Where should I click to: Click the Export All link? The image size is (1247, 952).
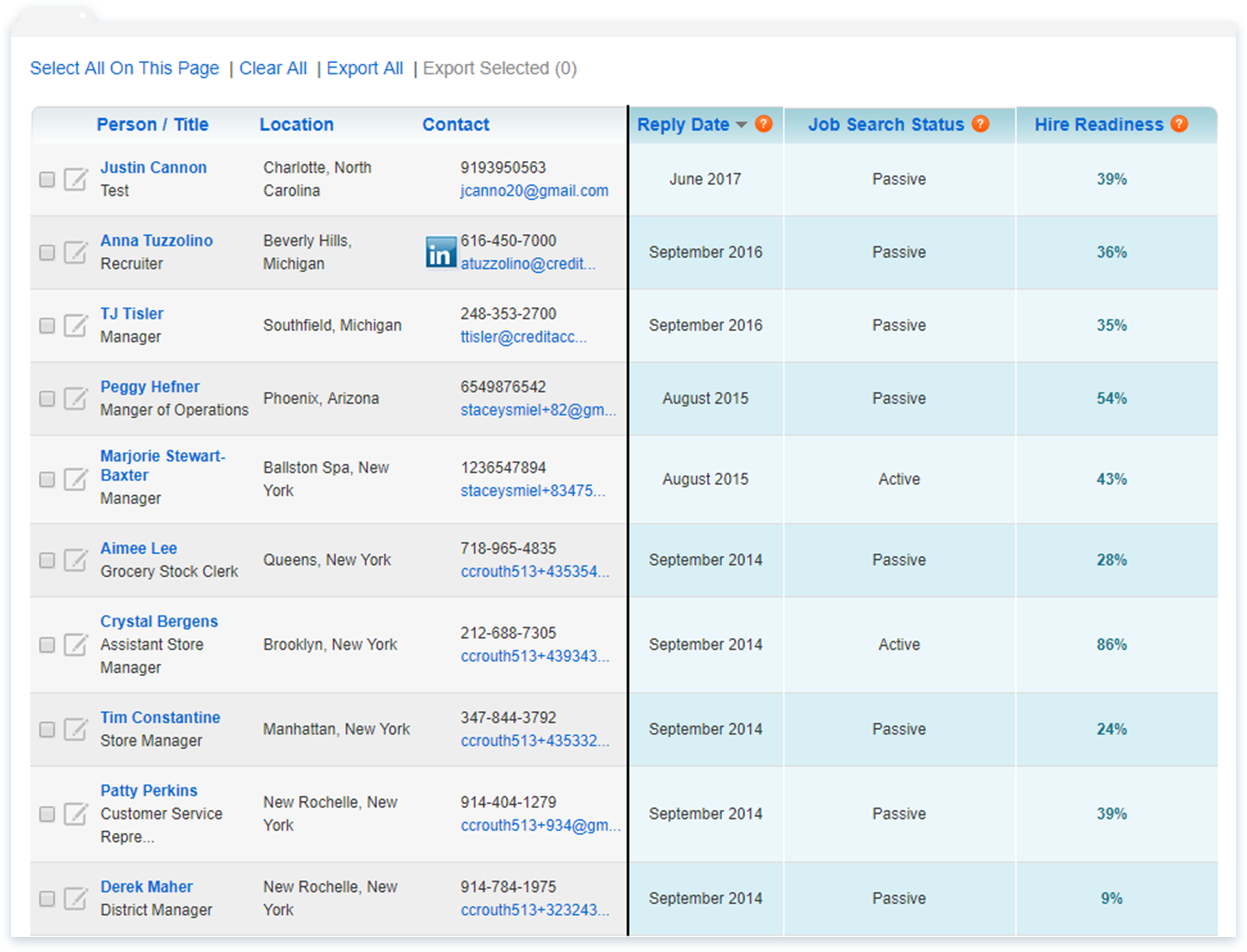[x=365, y=68]
